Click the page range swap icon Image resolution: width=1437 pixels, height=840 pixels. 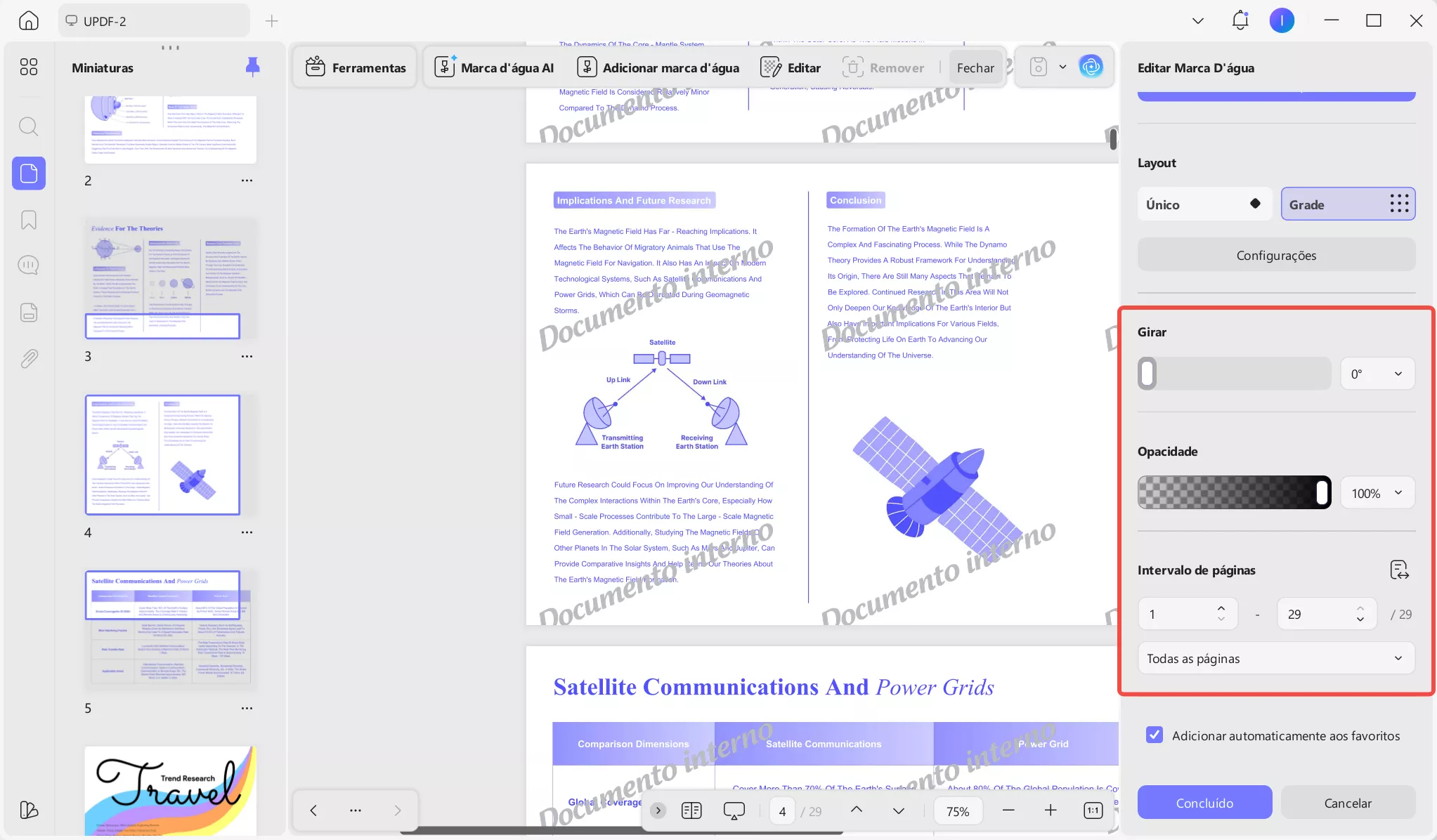point(1399,570)
